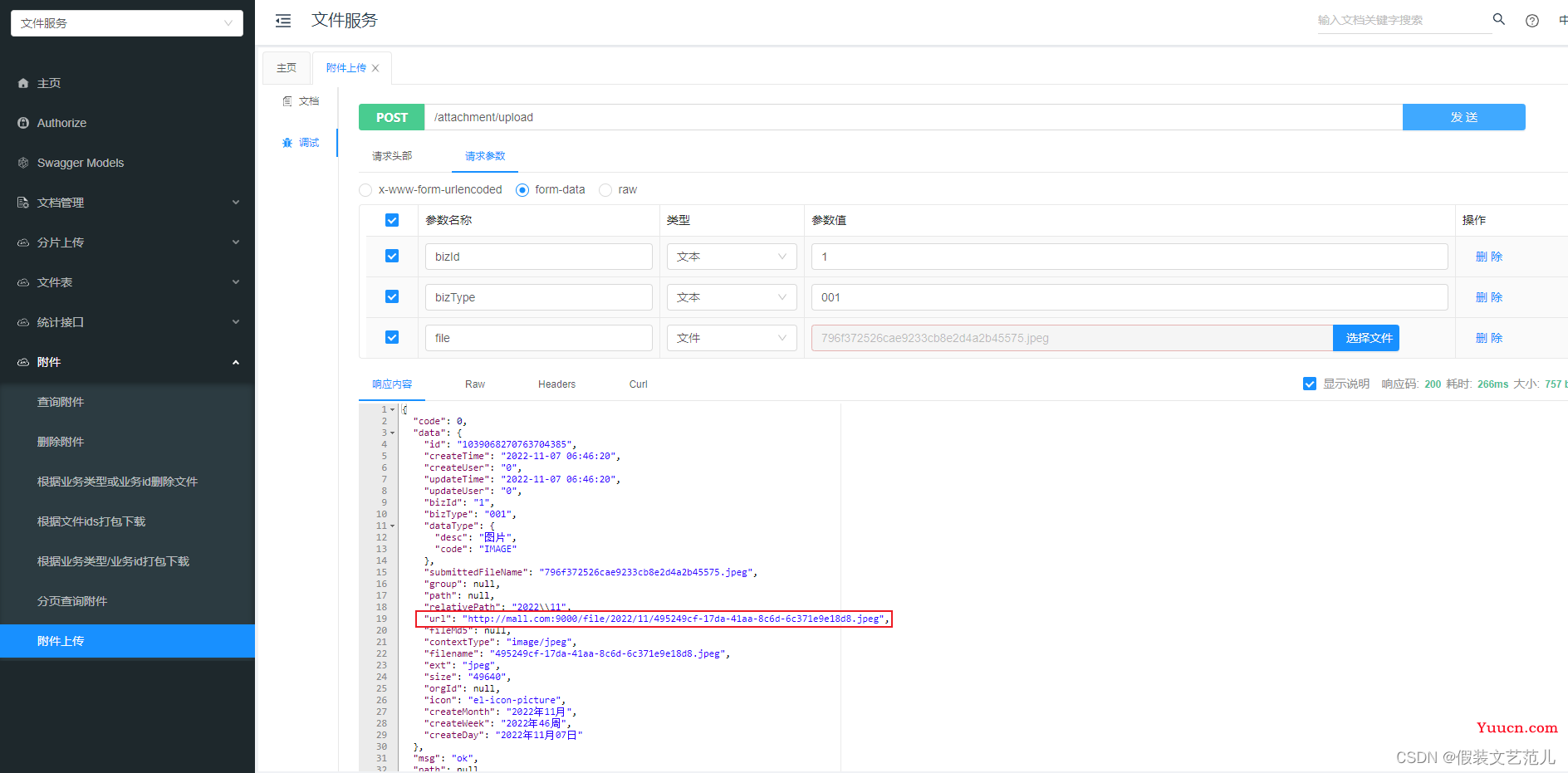
Task: Delete the bizType parameter row
Action: (1489, 297)
